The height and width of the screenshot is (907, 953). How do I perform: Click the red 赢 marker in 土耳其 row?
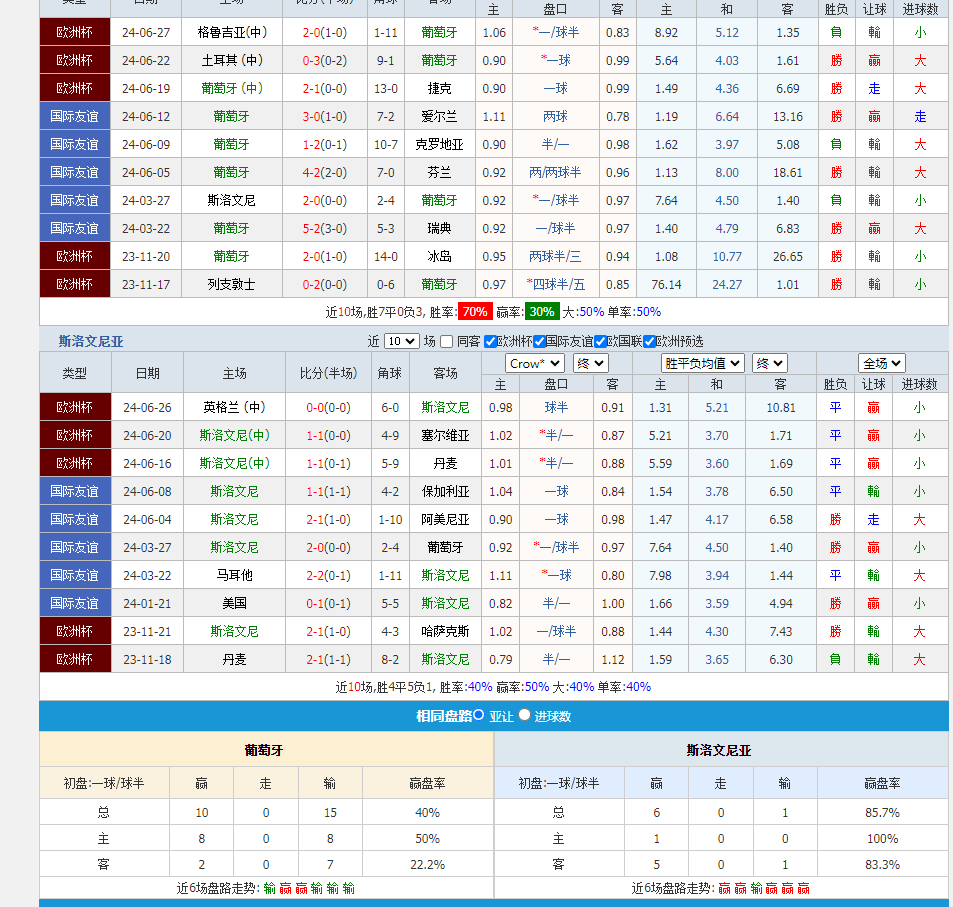875,60
